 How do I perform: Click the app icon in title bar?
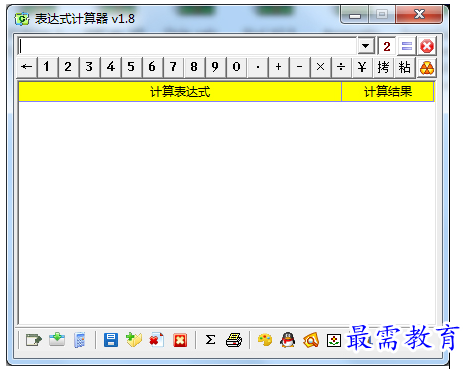click(x=22, y=19)
